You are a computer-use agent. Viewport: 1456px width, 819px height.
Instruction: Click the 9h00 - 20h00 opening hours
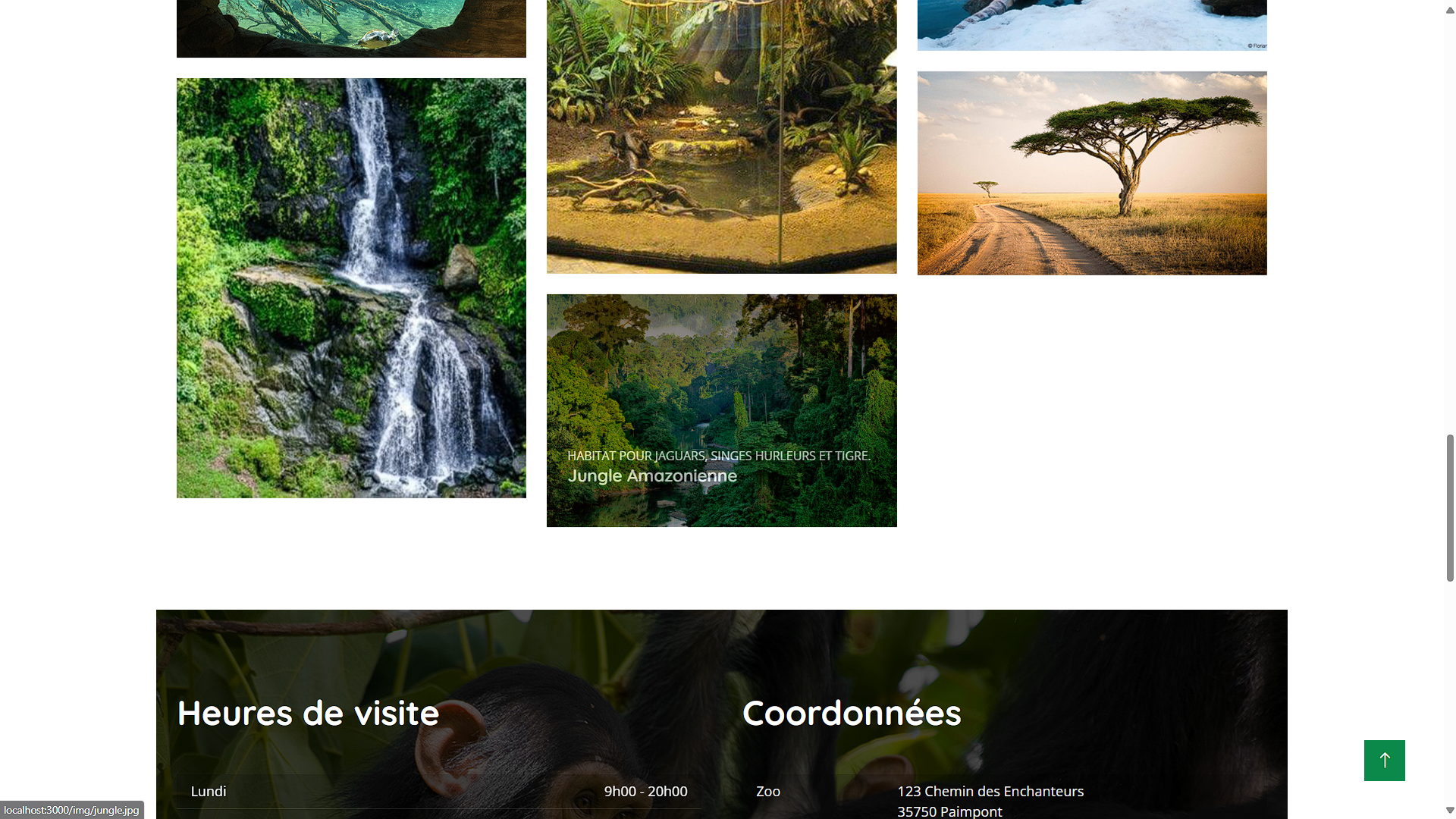(645, 791)
